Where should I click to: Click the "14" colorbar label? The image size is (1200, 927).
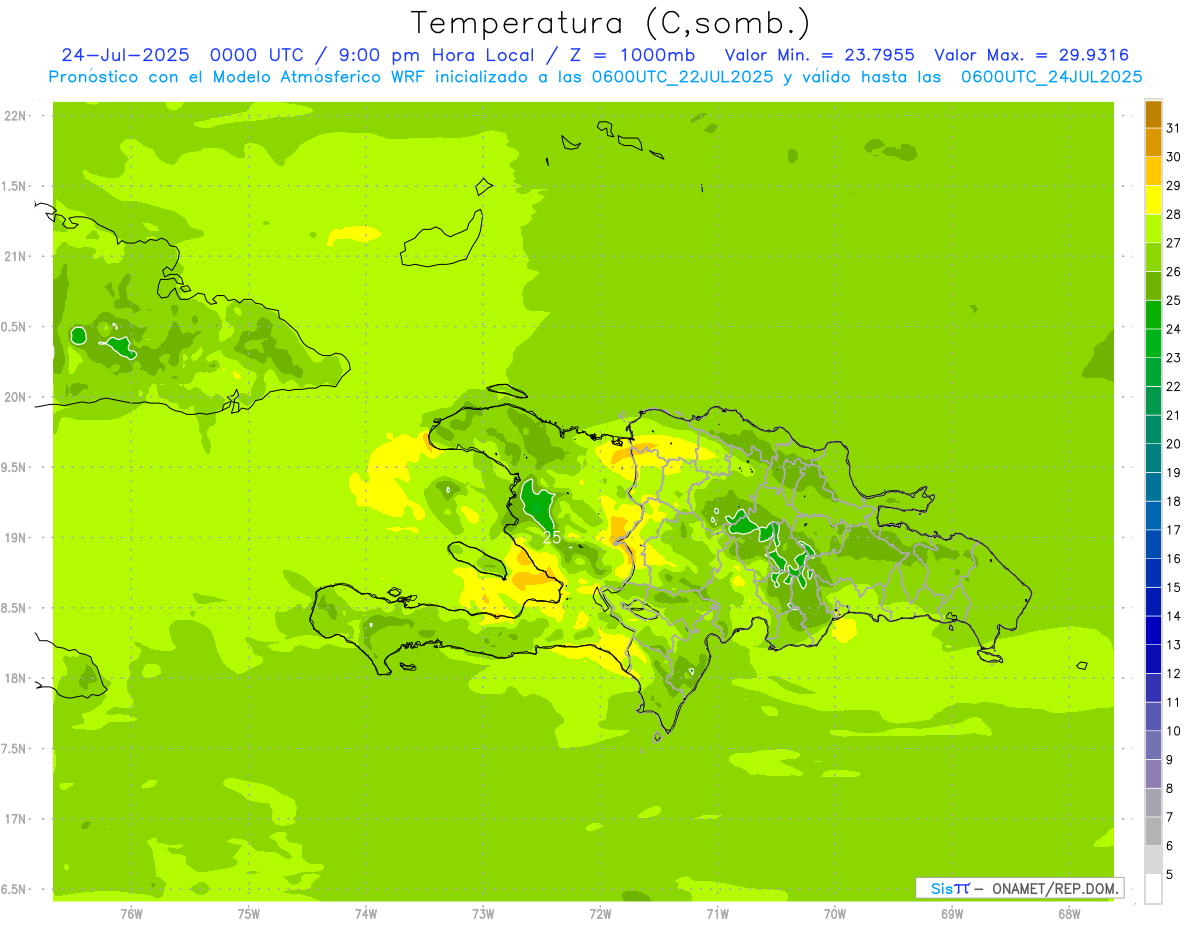pyautogui.click(x=1173, y=616)
